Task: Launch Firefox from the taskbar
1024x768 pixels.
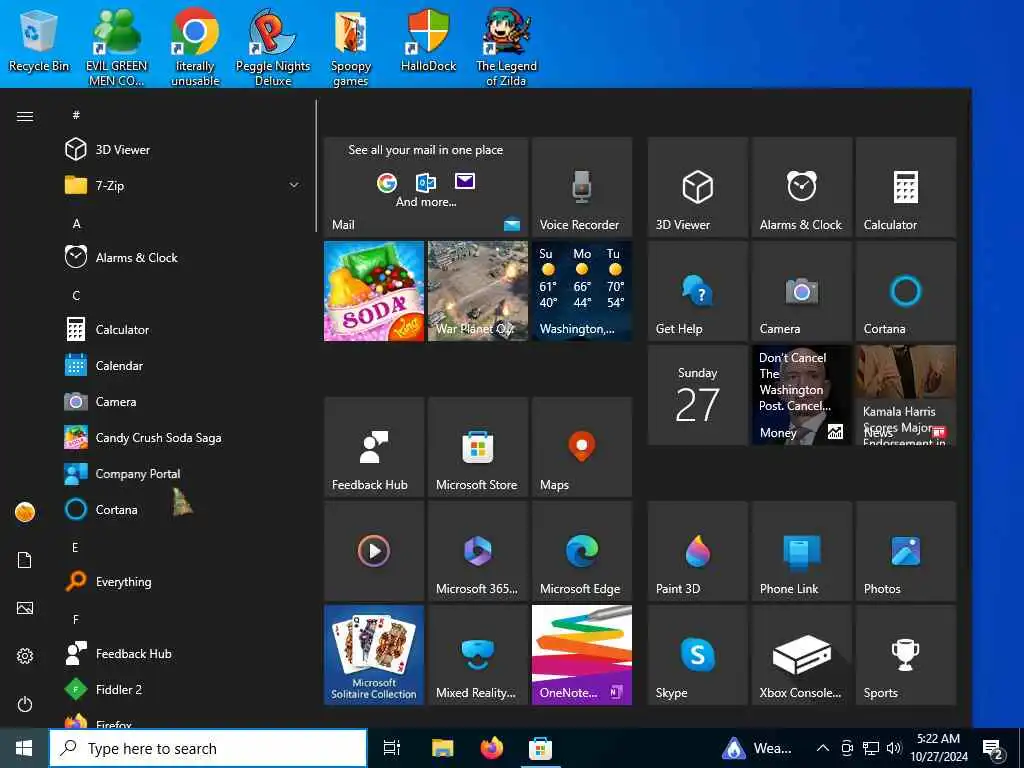Action: (492, 748)
